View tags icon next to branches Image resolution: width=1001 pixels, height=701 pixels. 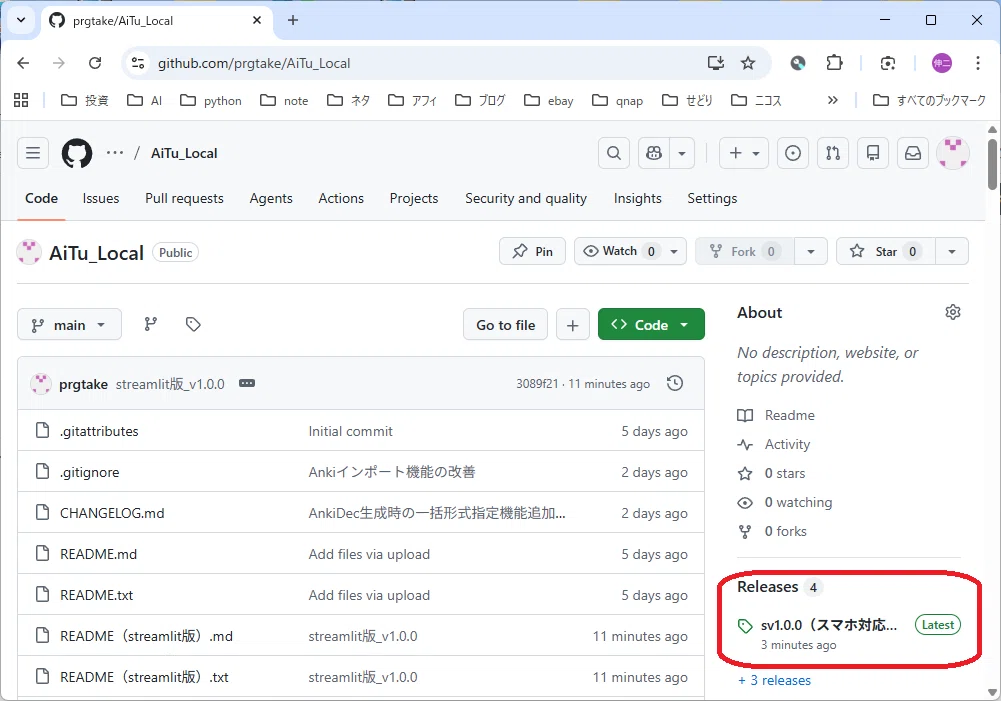pos(193,324)
